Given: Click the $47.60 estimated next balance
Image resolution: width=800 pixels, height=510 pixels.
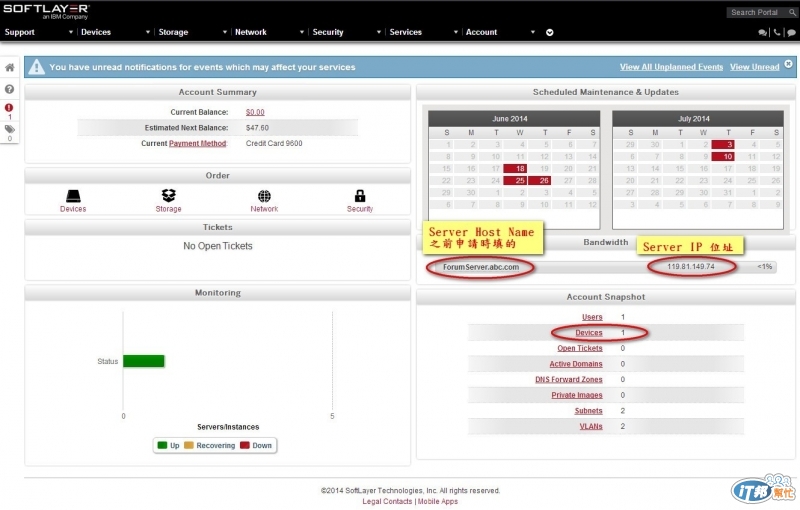Looking at the screenshot, I should (x=257, y=128).
